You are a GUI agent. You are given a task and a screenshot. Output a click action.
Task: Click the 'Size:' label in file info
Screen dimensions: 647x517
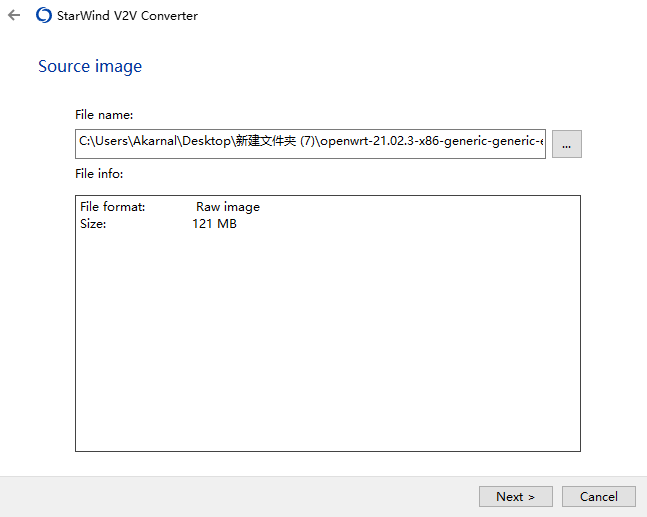[x=93, y=224]
